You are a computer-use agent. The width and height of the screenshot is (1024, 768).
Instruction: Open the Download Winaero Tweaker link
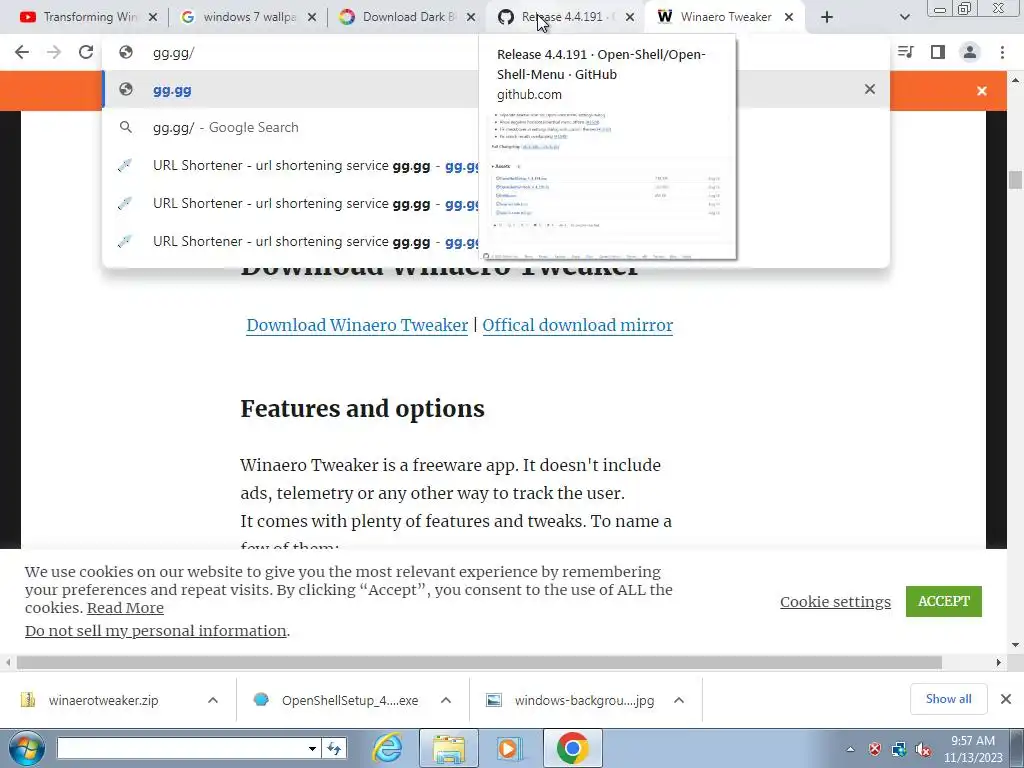[357, 325]
